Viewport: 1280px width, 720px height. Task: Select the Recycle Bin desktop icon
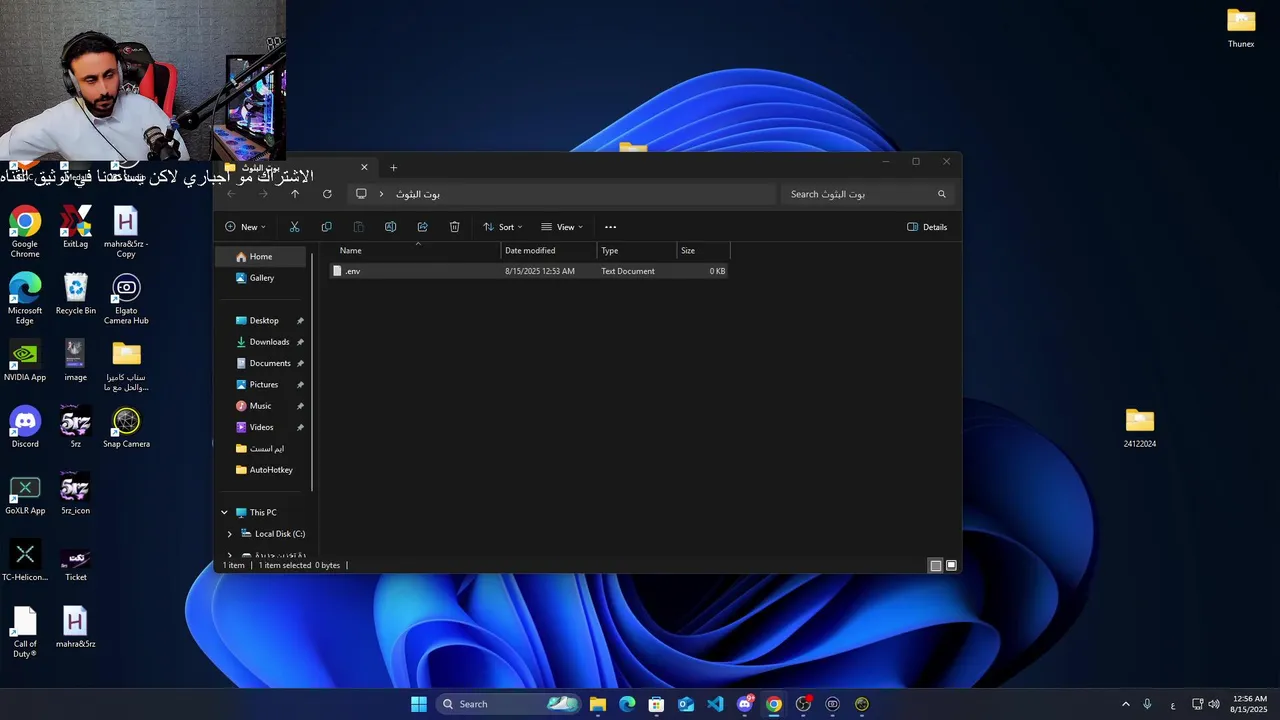75,294
